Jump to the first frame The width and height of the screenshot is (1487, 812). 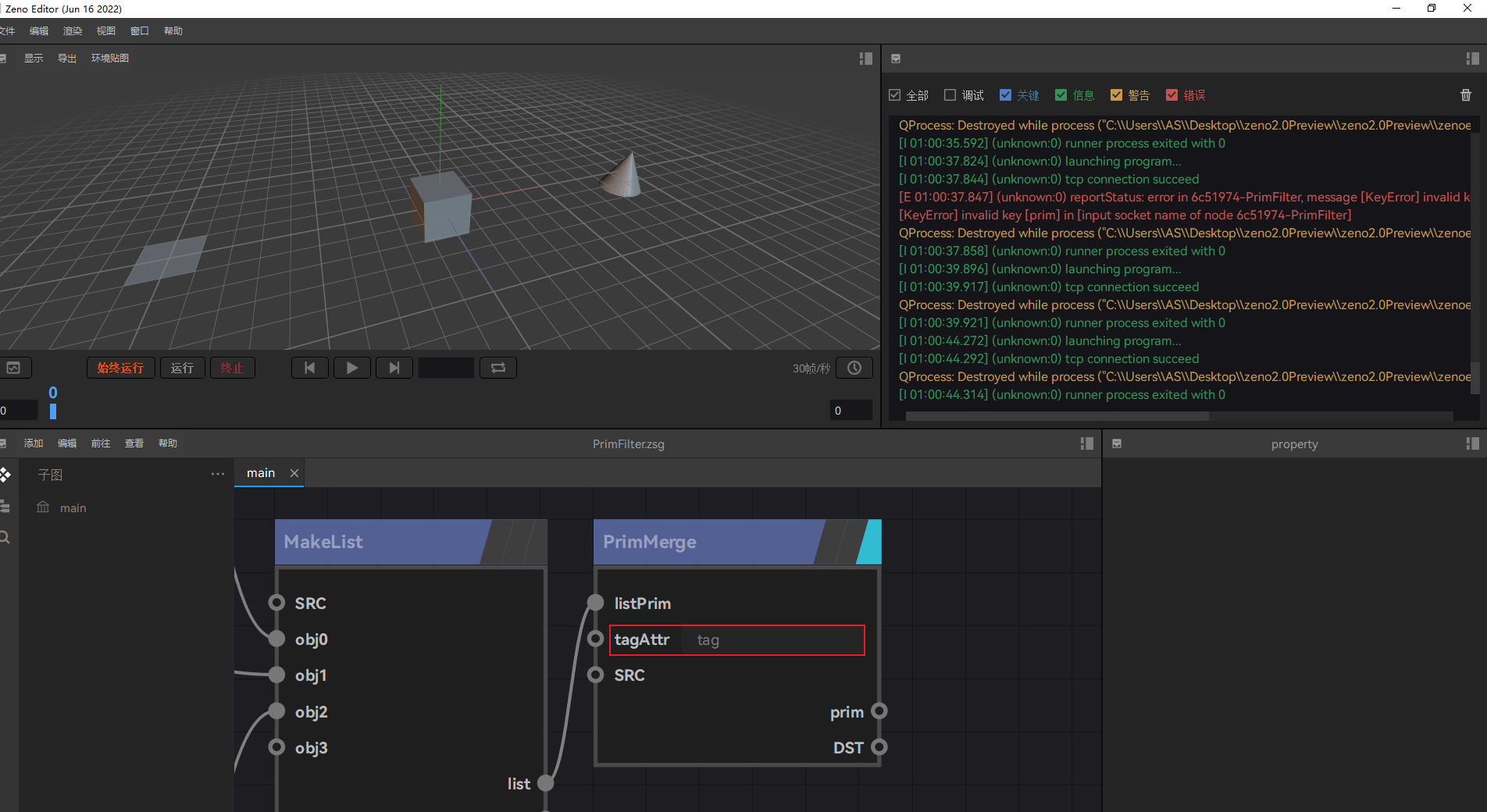coord(310,368)
